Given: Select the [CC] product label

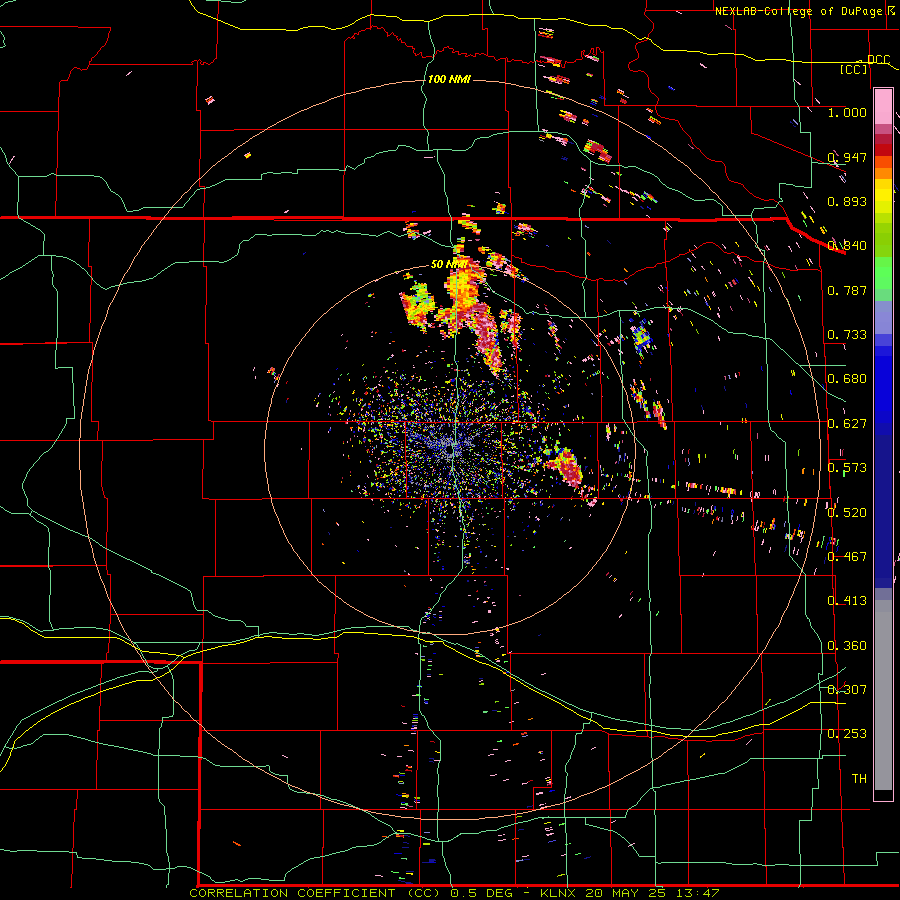Looking at the screenshot, I should pyautogui.click(x=854, y=69).
